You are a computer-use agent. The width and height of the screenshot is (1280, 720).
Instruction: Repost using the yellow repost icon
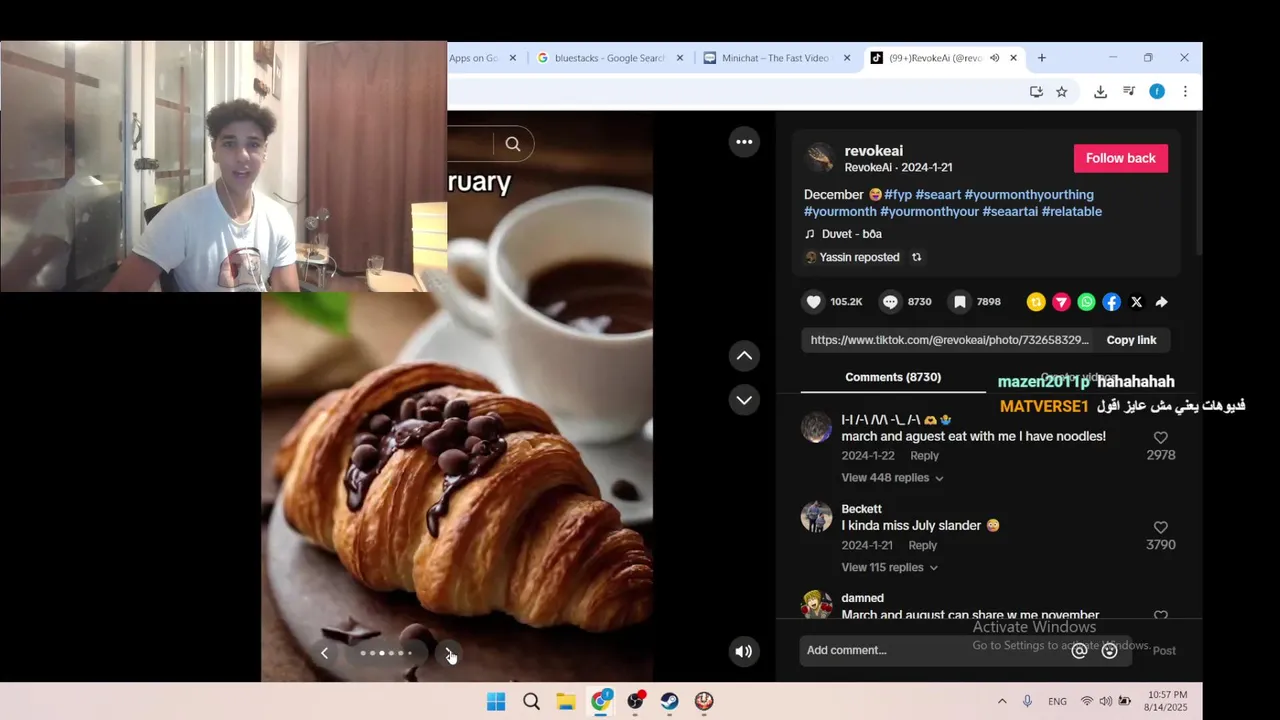[1036, 302]
